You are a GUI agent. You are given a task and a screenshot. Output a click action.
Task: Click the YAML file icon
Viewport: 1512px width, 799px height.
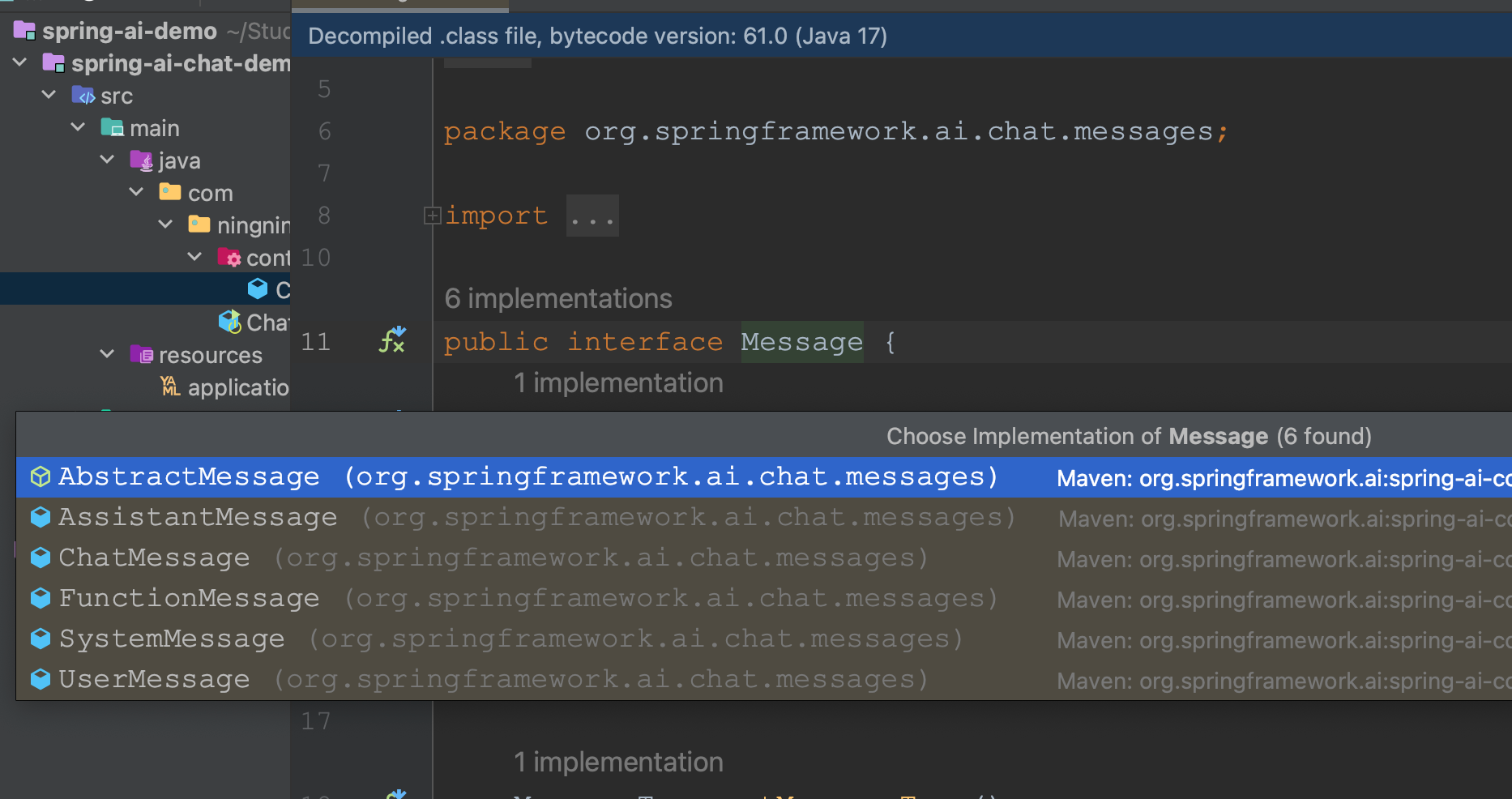(170, 386)
